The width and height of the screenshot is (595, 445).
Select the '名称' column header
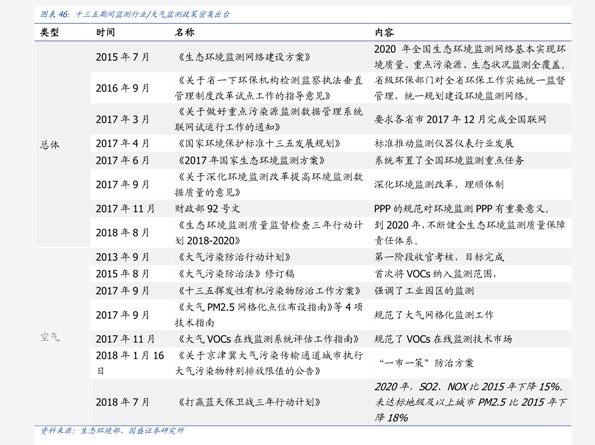184,32
